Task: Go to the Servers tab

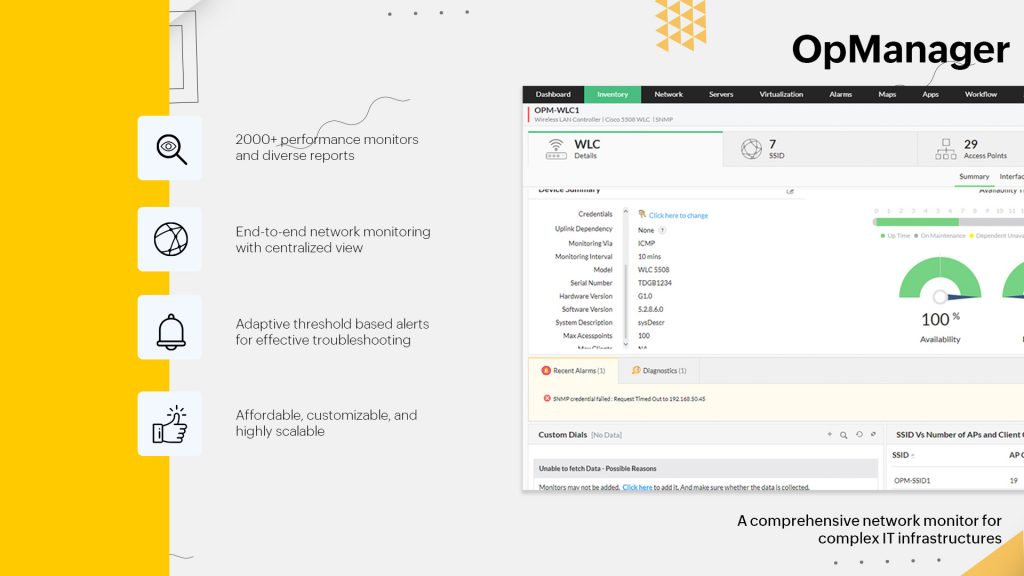Action: (721, 95)
